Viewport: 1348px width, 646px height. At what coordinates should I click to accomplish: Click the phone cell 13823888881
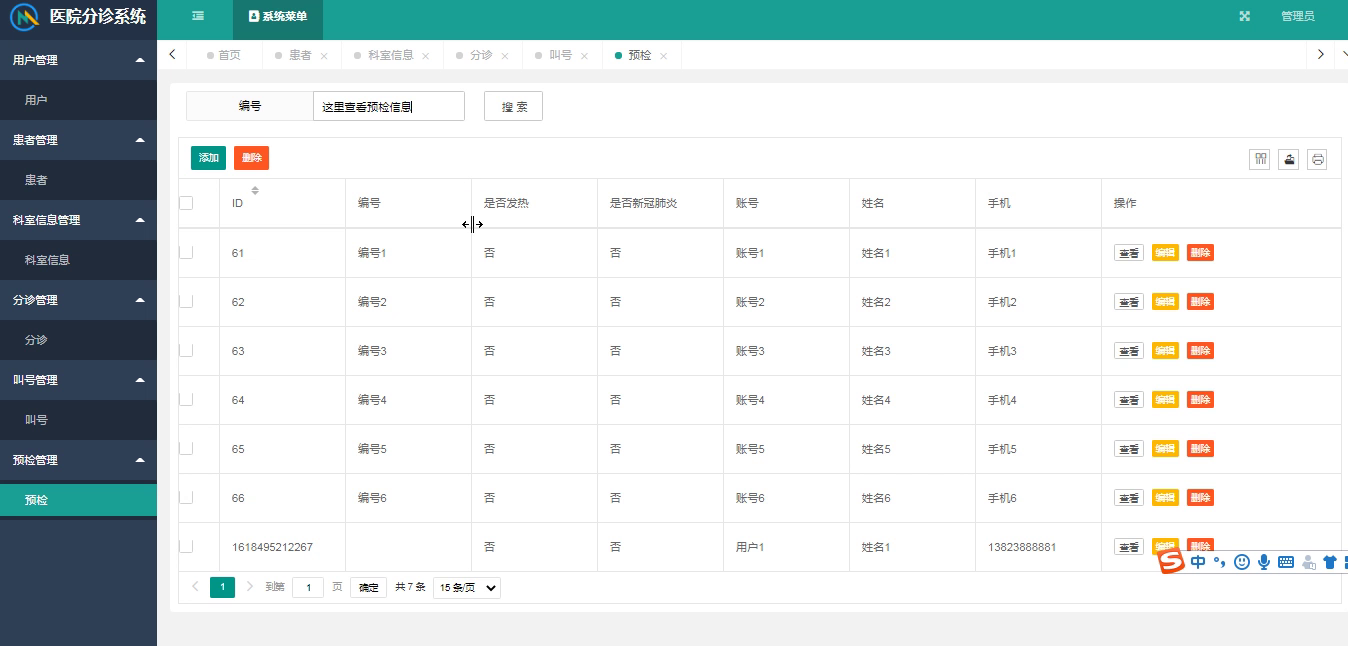(x=1022, y=547)
